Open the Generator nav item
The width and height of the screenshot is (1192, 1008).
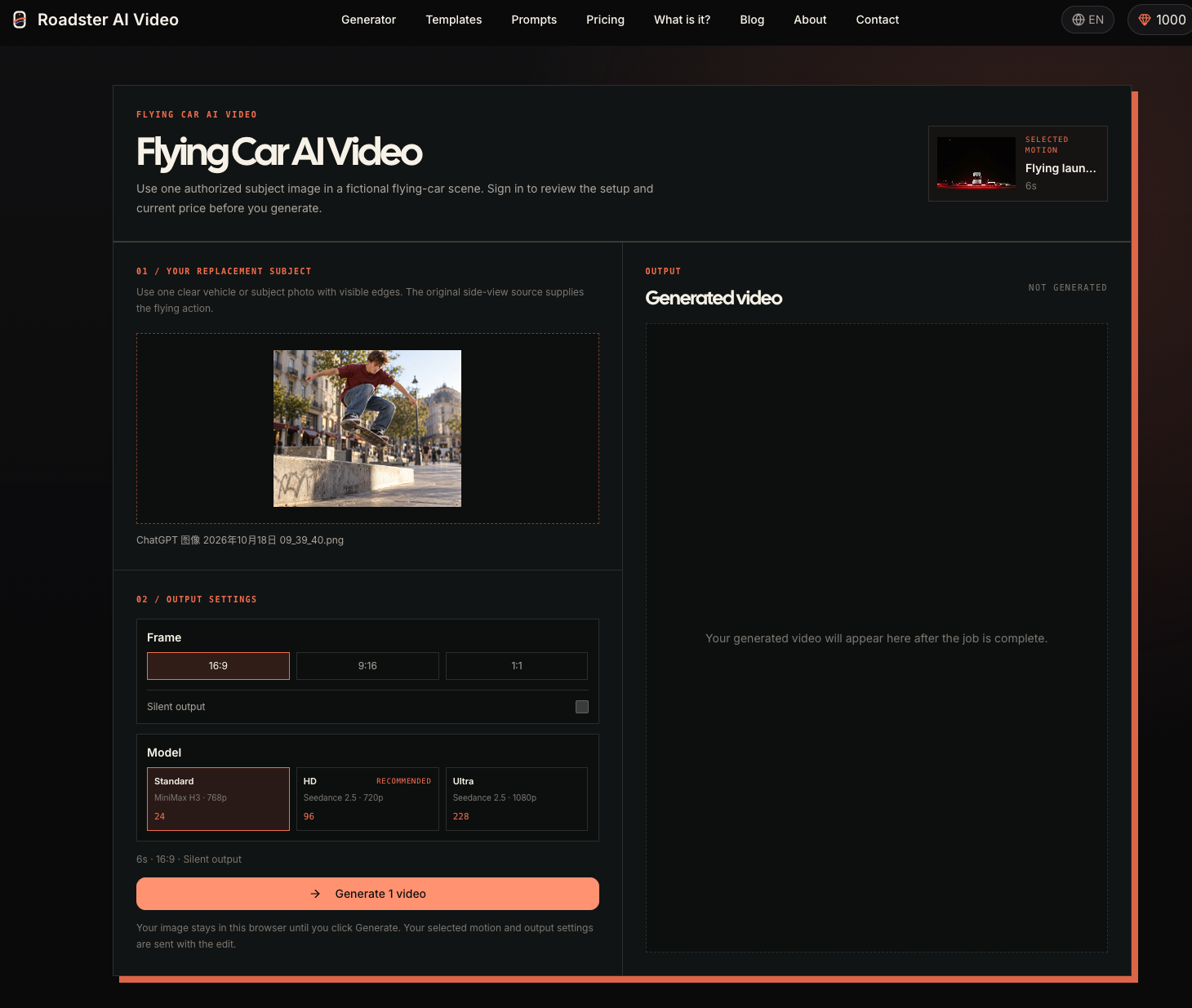click(368, 20)
